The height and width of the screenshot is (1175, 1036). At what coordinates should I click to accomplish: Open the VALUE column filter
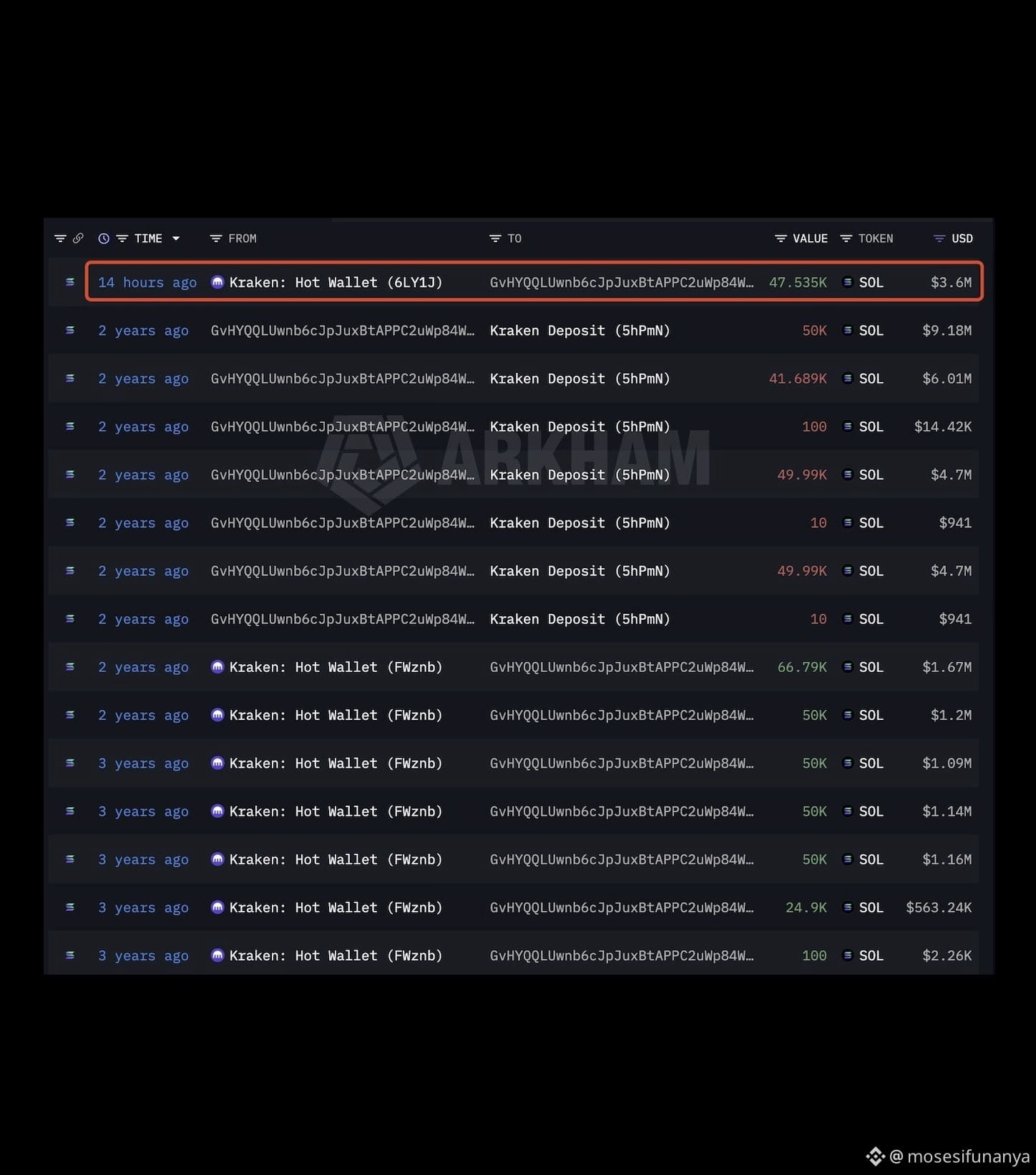pyautogui.click(x=781, y=238)
